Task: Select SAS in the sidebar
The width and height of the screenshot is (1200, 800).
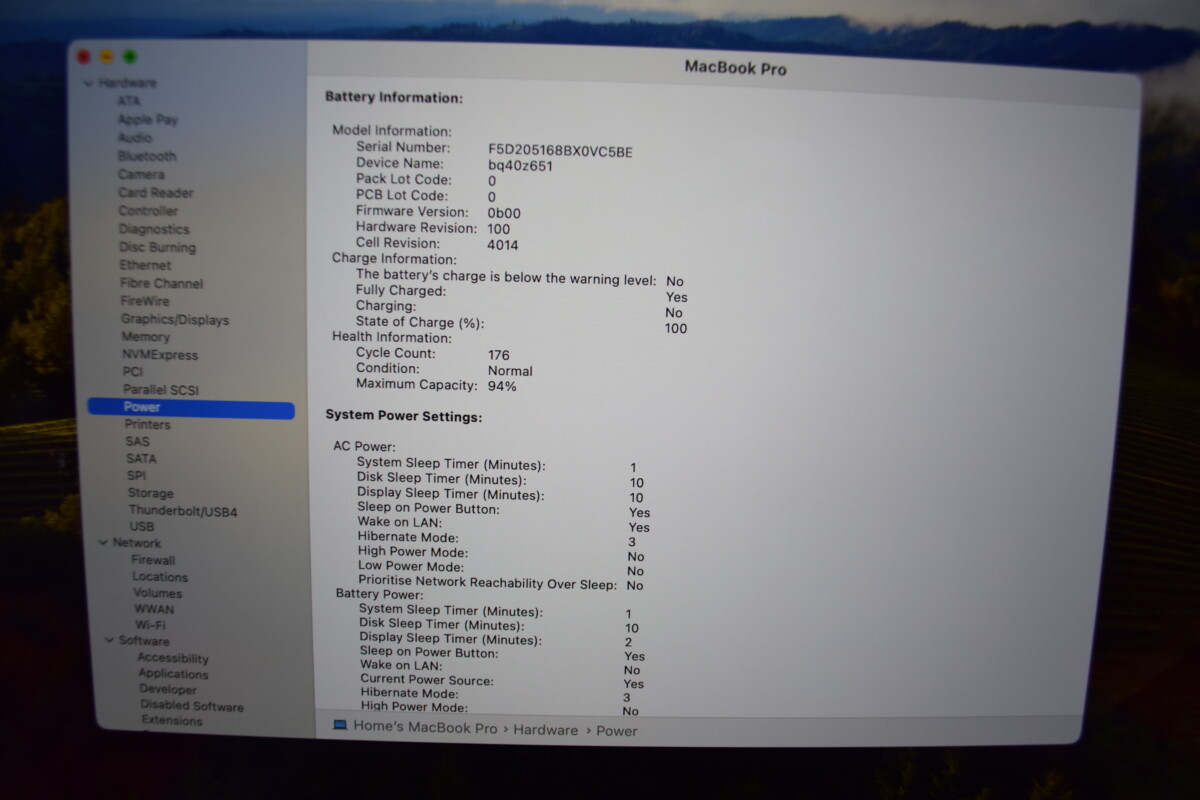Action: tap(137, 441)
